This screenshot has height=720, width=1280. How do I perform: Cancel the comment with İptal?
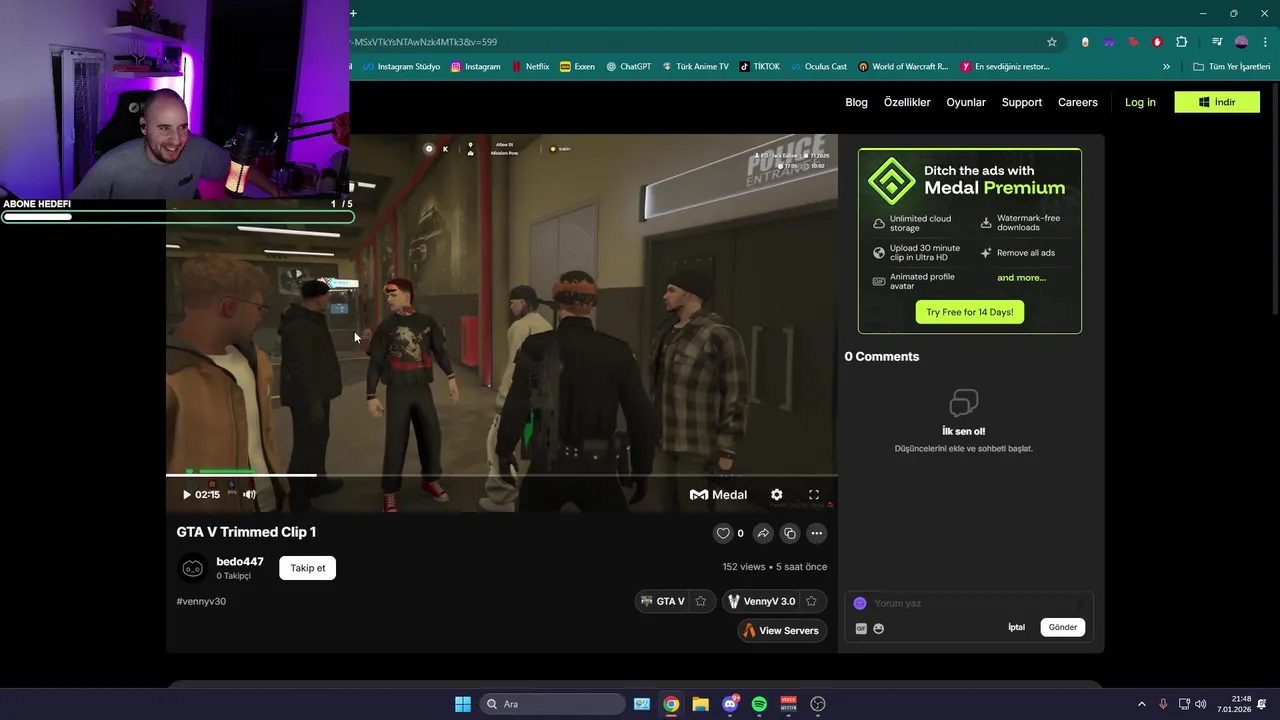(1016, 627)
